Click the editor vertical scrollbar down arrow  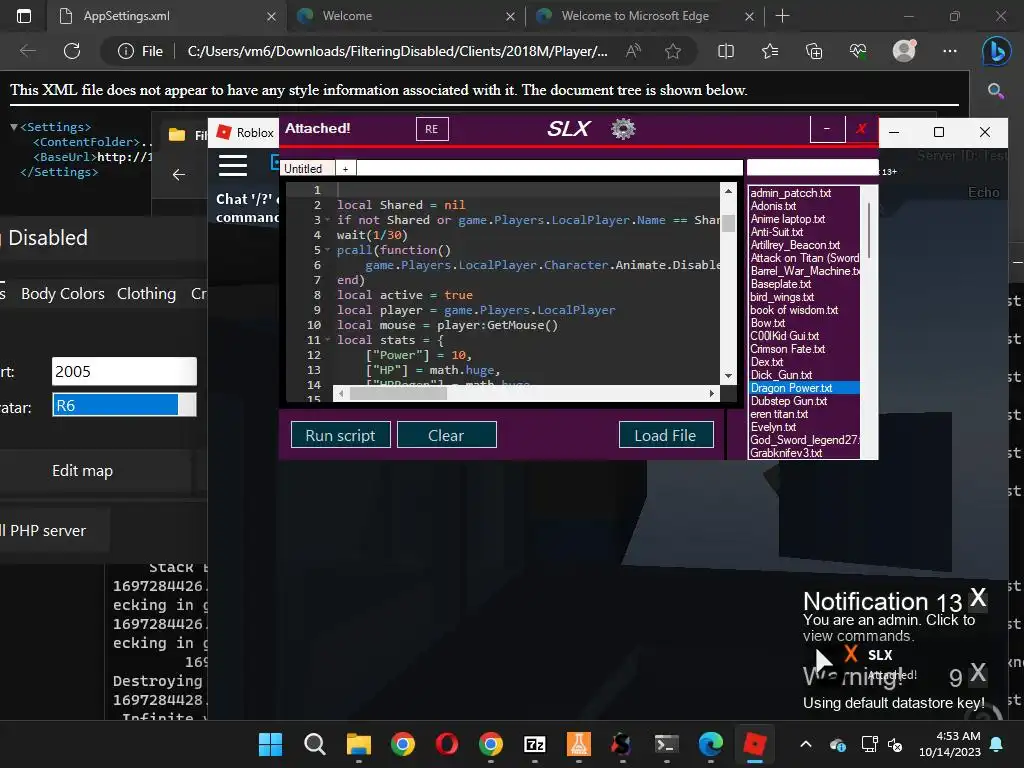(x=728, y=376)
